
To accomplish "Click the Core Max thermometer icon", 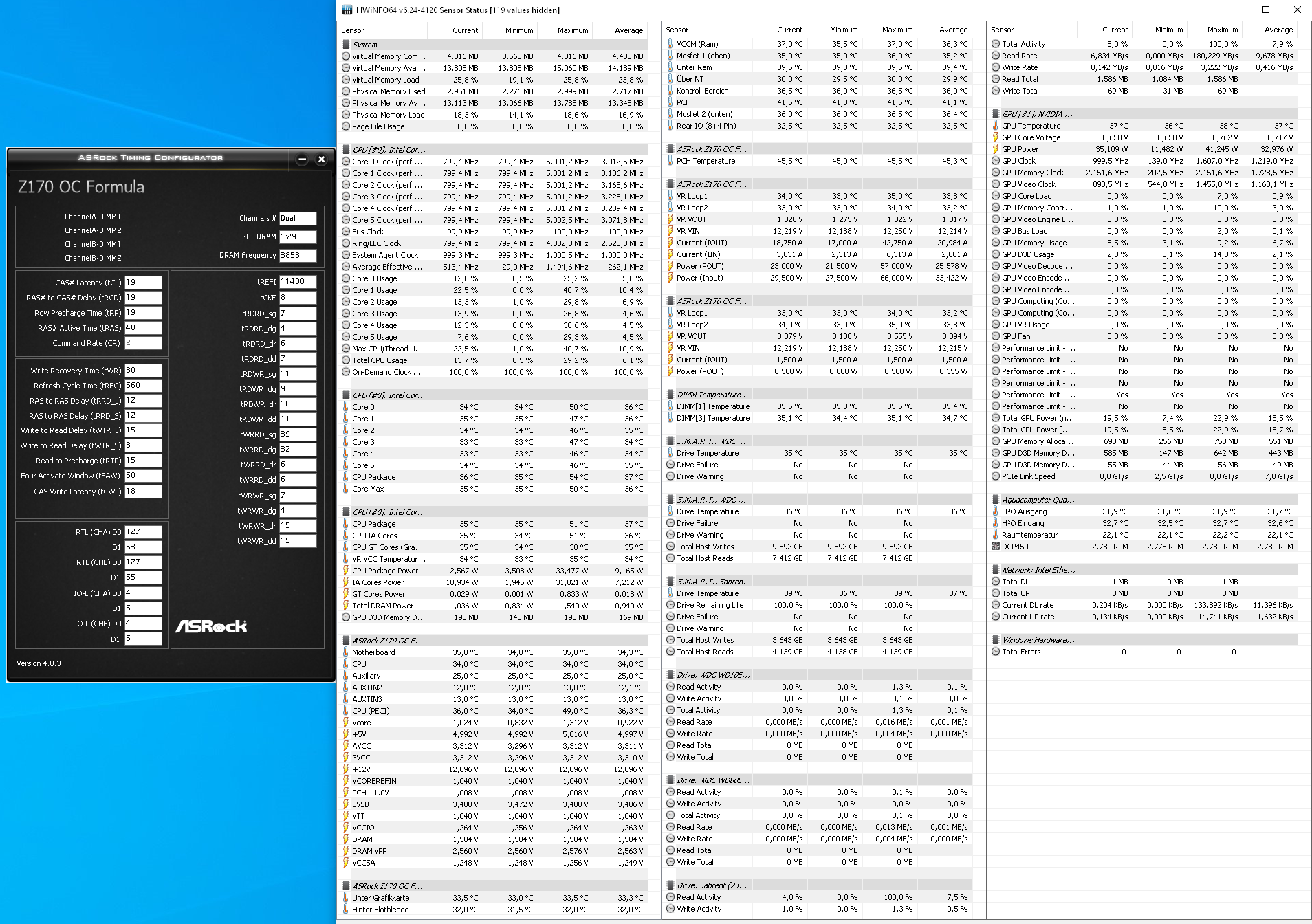I will point(346,489).
